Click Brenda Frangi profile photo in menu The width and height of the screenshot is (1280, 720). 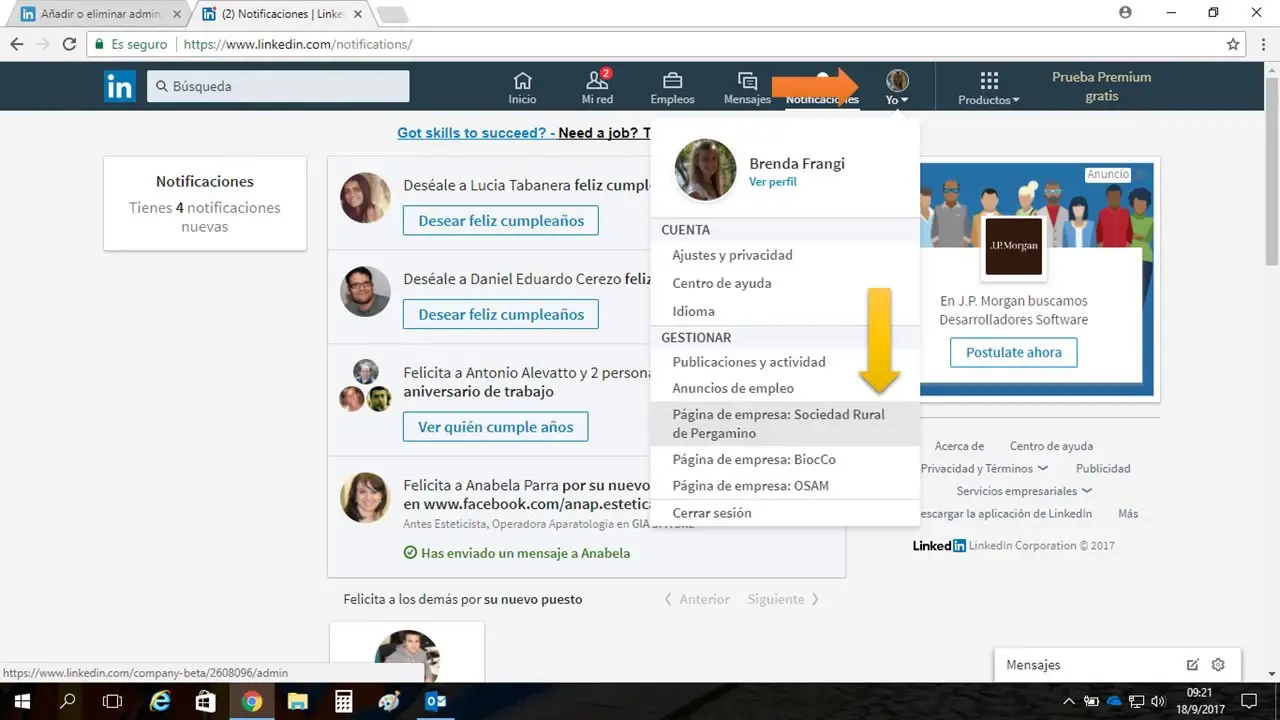705,170
